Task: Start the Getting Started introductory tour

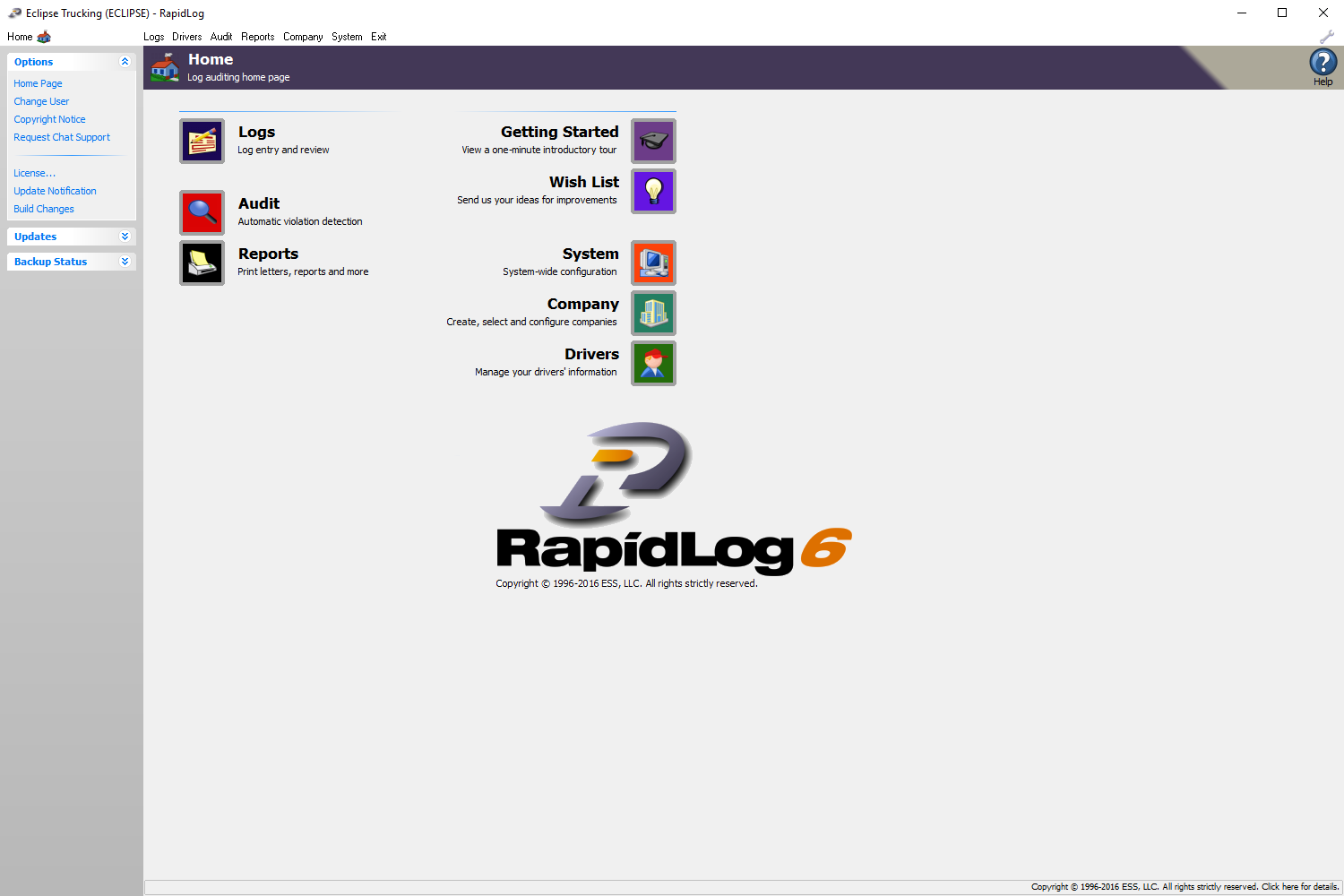Action: click(653, 141)
